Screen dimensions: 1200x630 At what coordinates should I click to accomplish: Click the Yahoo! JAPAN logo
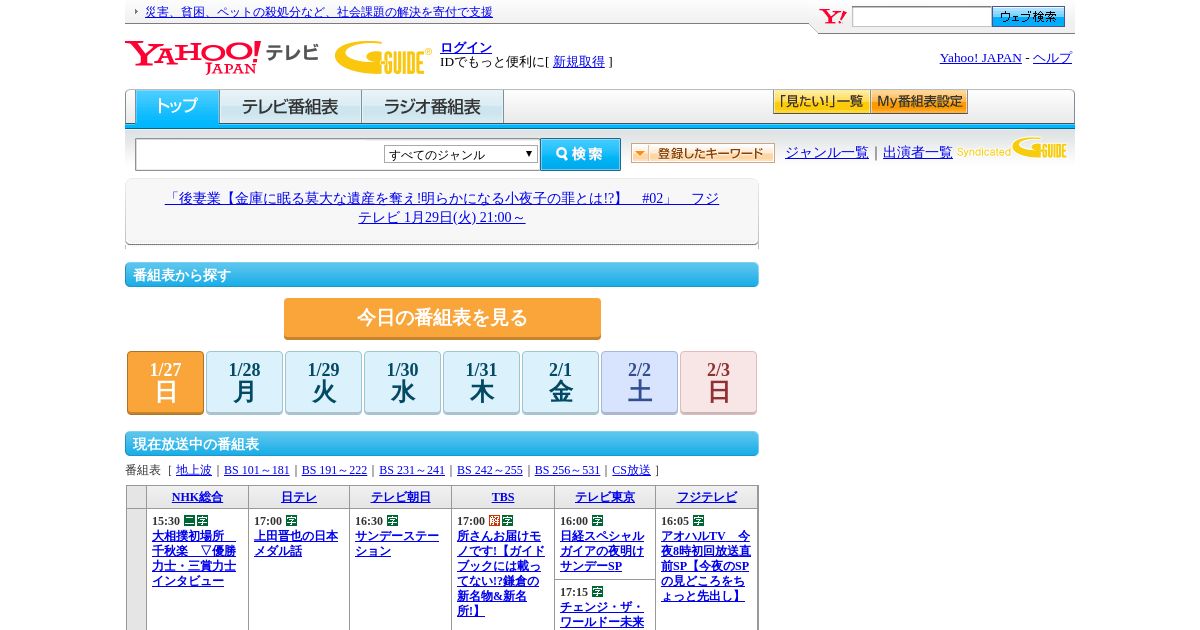pyautogui.click(x=192, y=57)
